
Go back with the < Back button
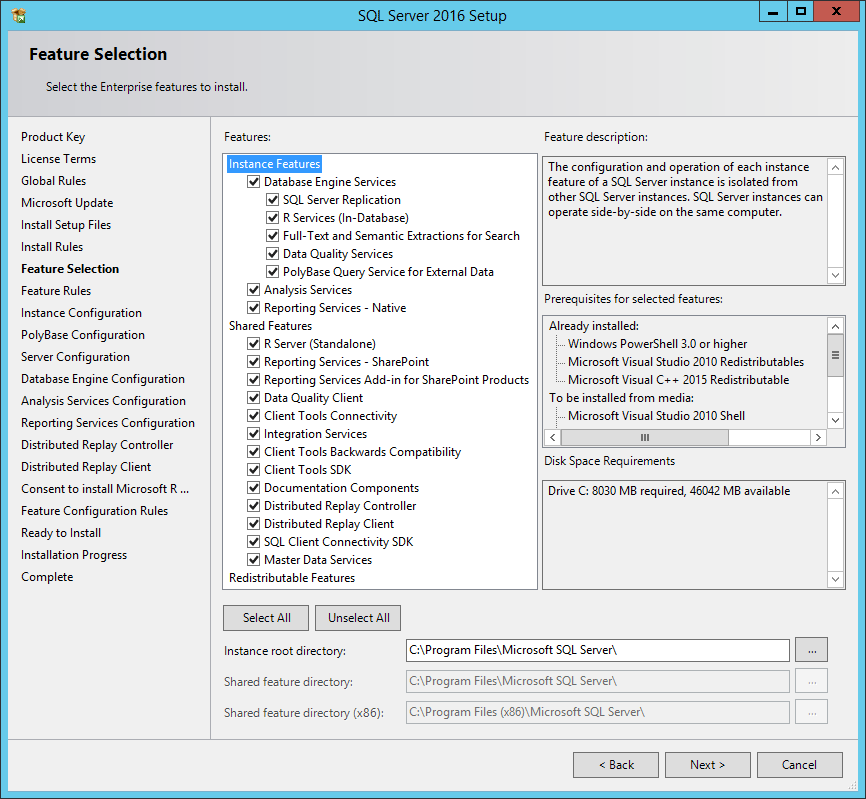pos(616,765)
